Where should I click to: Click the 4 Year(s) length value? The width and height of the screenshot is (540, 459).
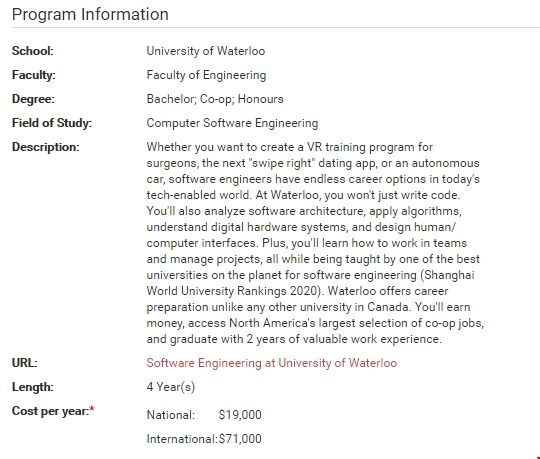pos(171,387)
